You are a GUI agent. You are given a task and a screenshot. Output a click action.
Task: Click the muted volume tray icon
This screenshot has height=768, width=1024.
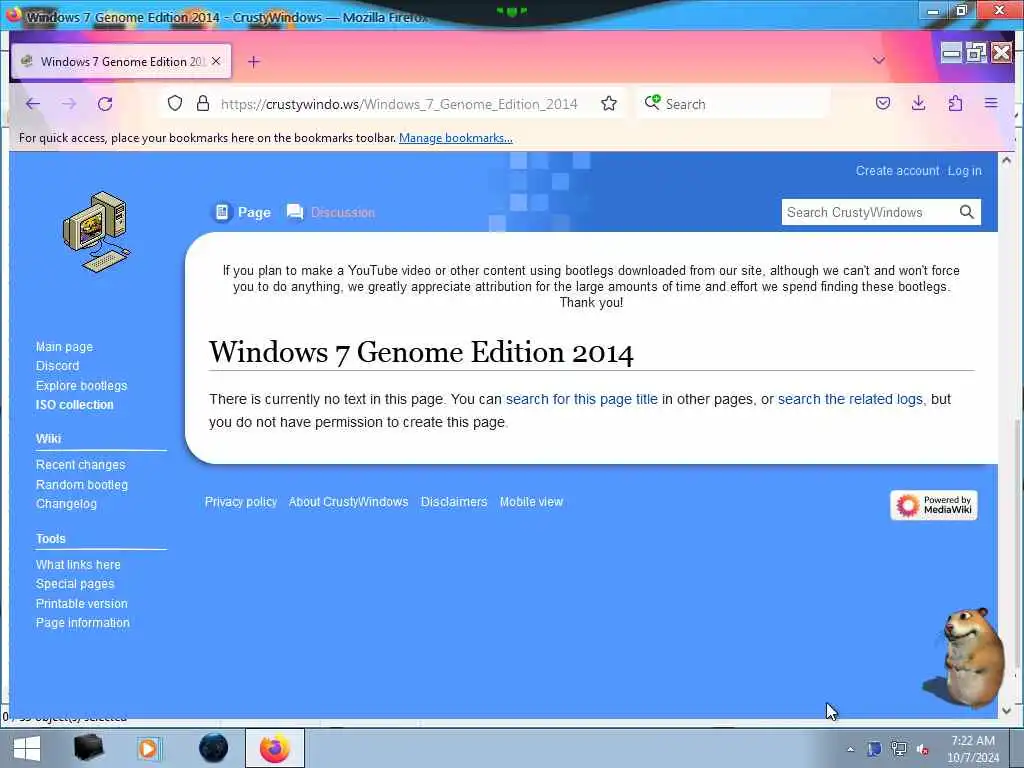tap(923, 749)
